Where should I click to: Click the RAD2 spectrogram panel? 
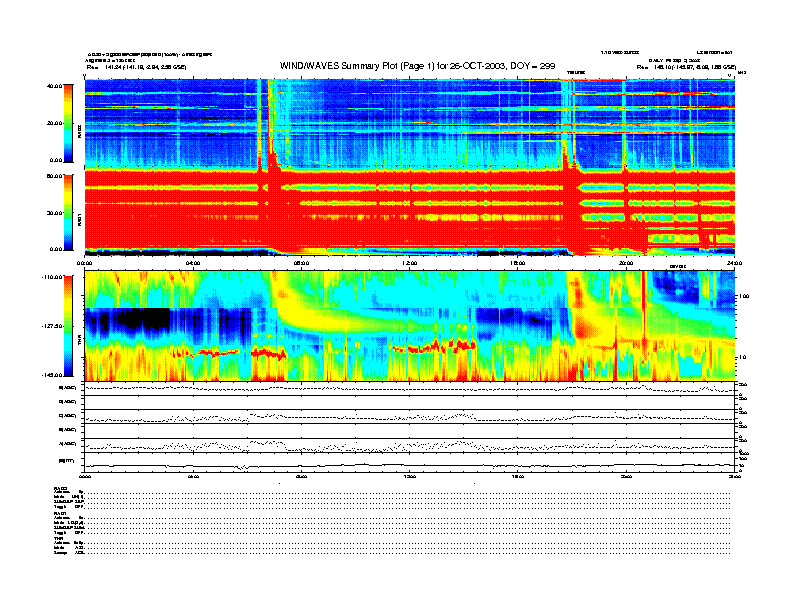tap(410, 123)
